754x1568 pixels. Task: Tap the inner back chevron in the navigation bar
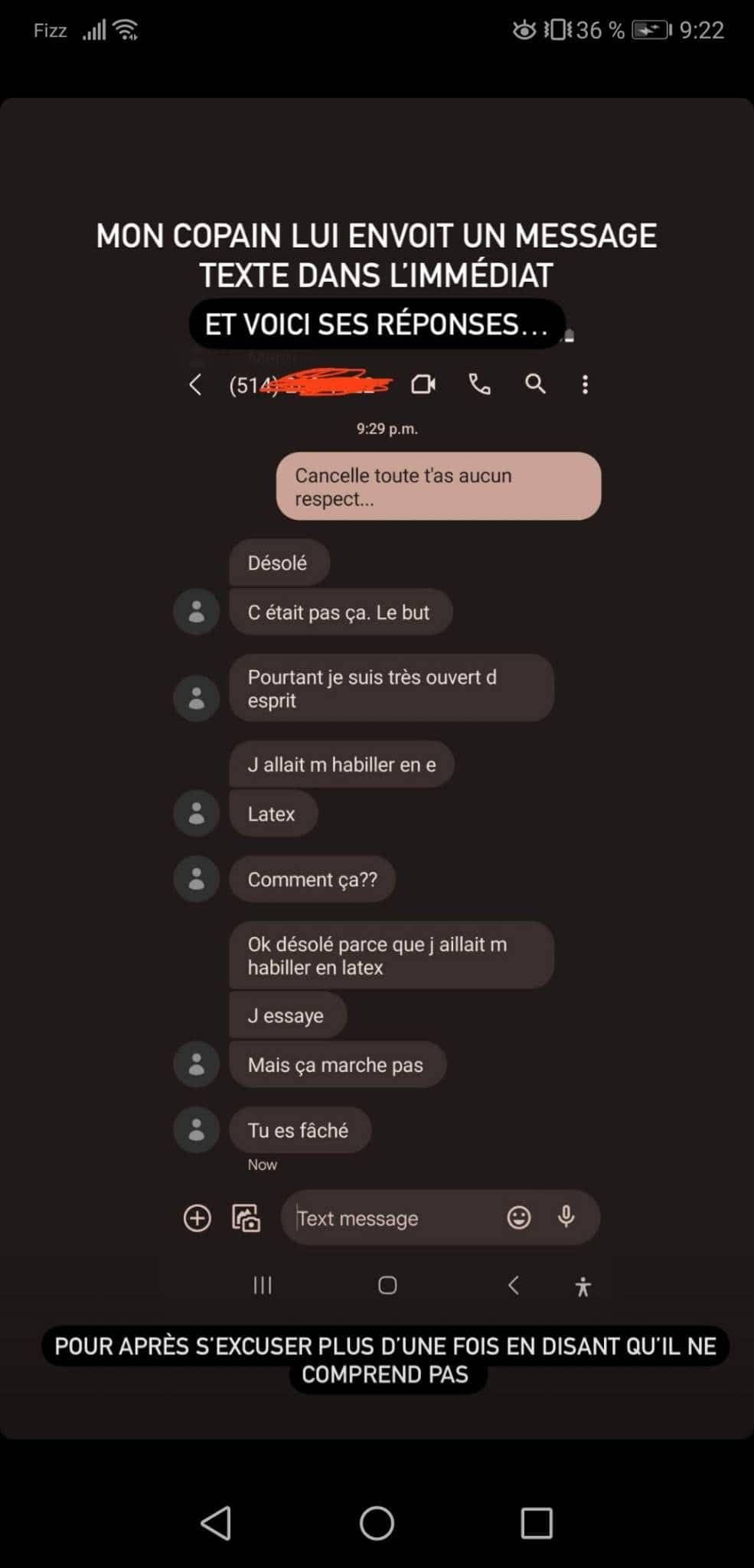point(514,1285)
